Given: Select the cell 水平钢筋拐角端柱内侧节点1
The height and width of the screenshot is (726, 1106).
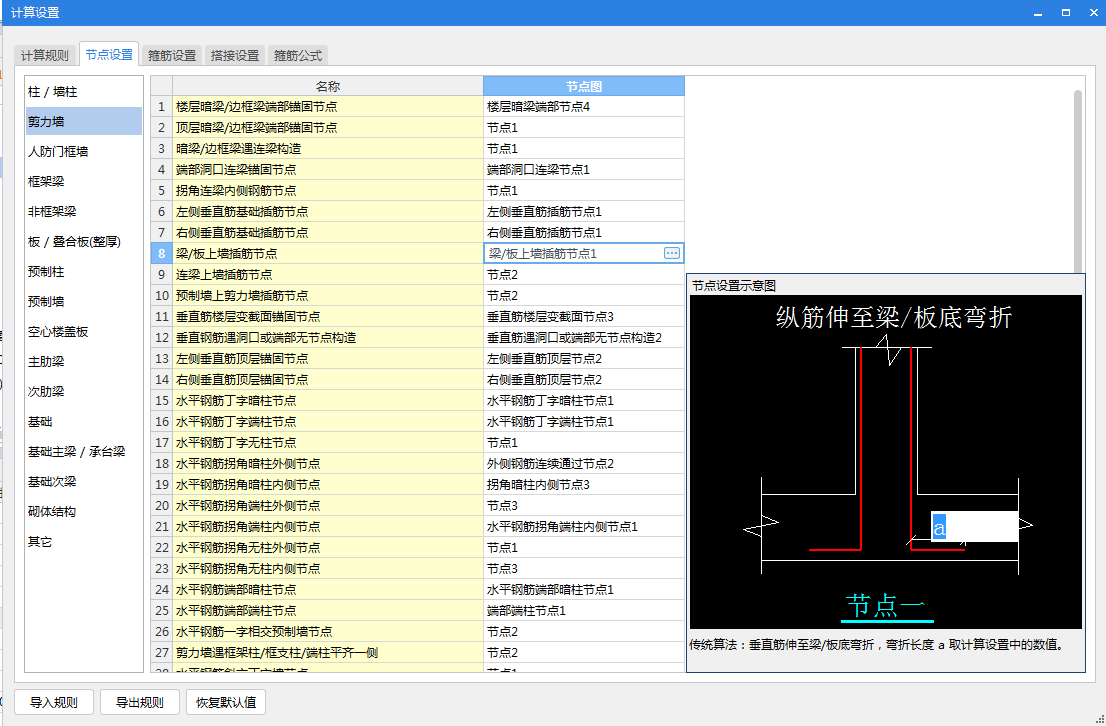Looking at the screenshot, I should pyautogui.click(x=584, y=526).
